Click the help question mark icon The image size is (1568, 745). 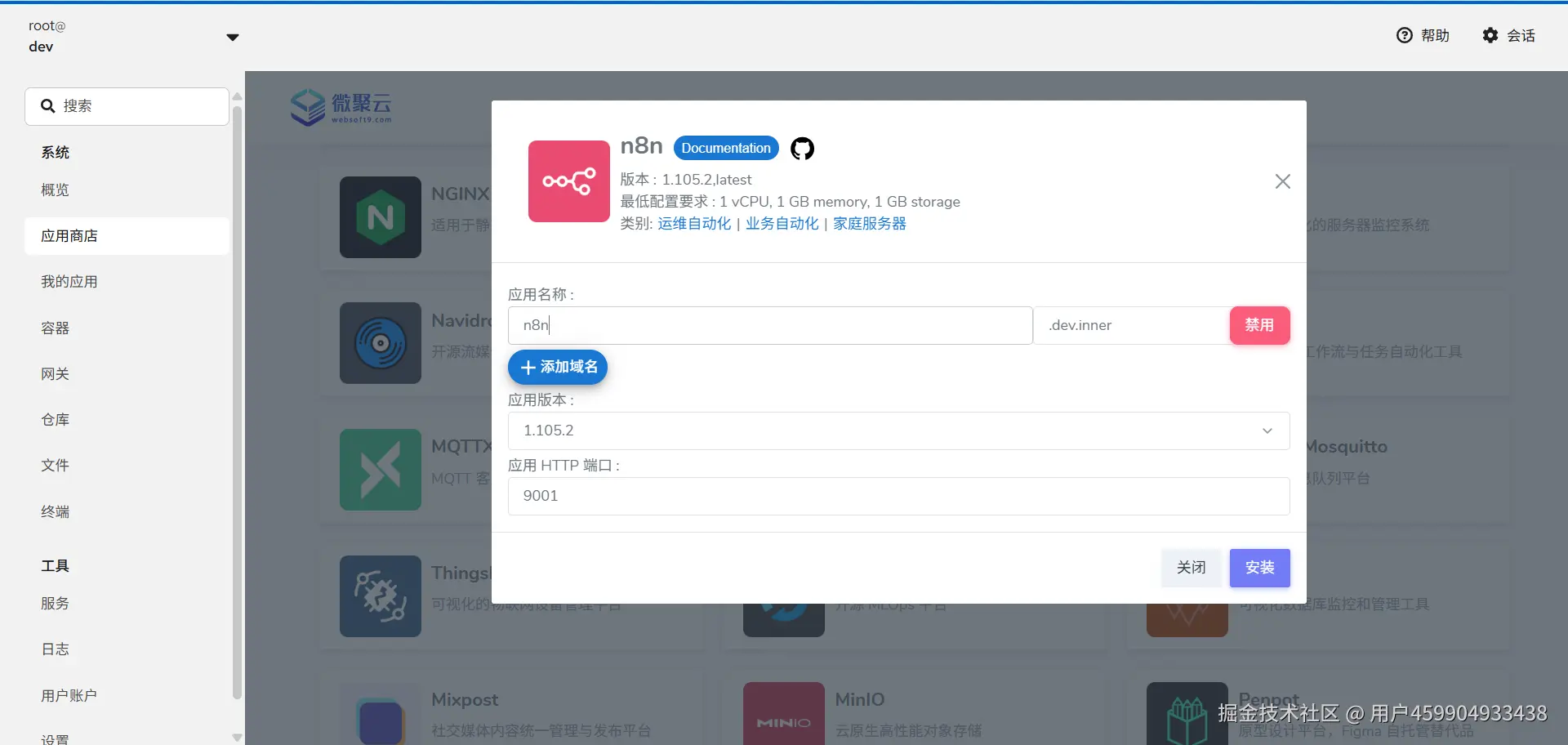tap(1405, 35)
